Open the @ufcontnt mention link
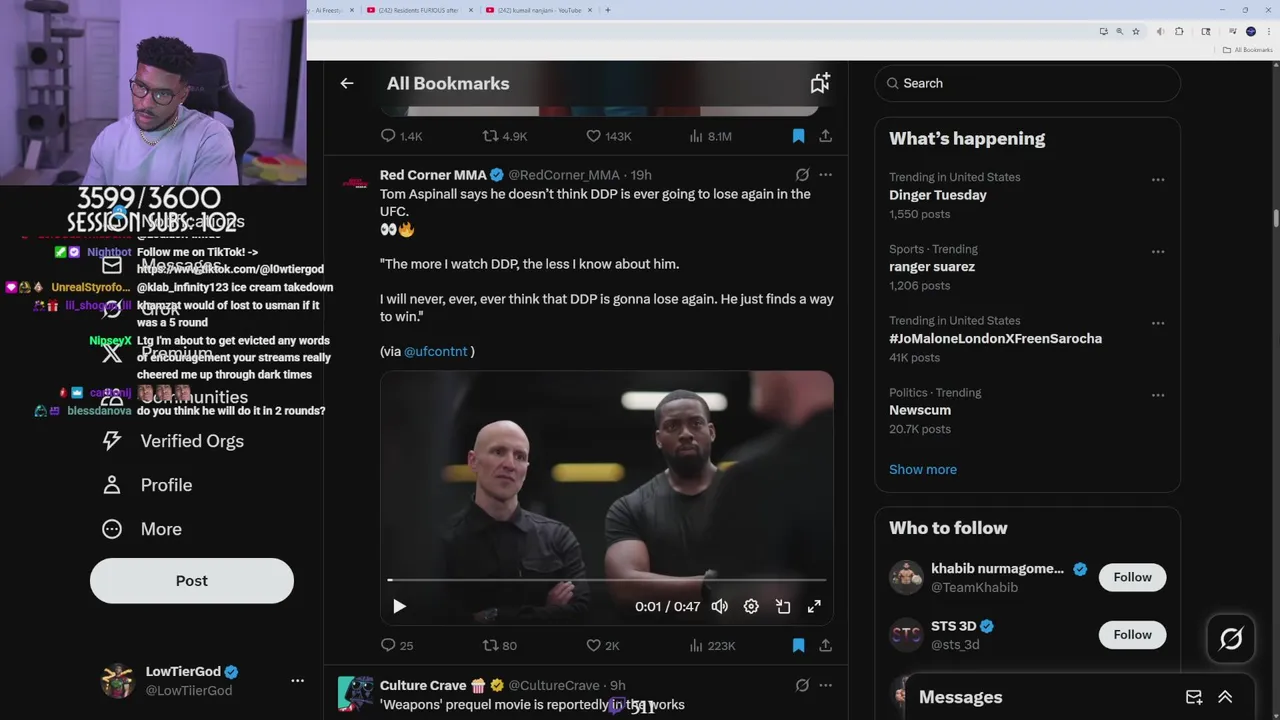1280x720 pixels. [x=435, y=351]
